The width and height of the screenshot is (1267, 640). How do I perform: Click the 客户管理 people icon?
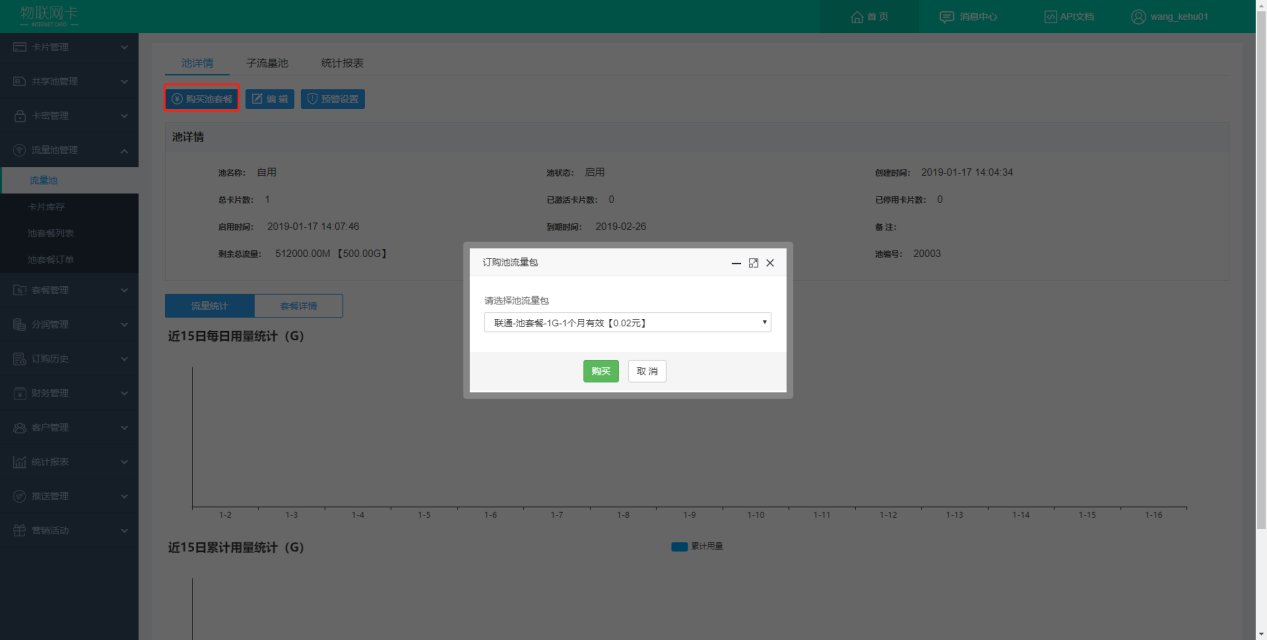click(19, 427)
